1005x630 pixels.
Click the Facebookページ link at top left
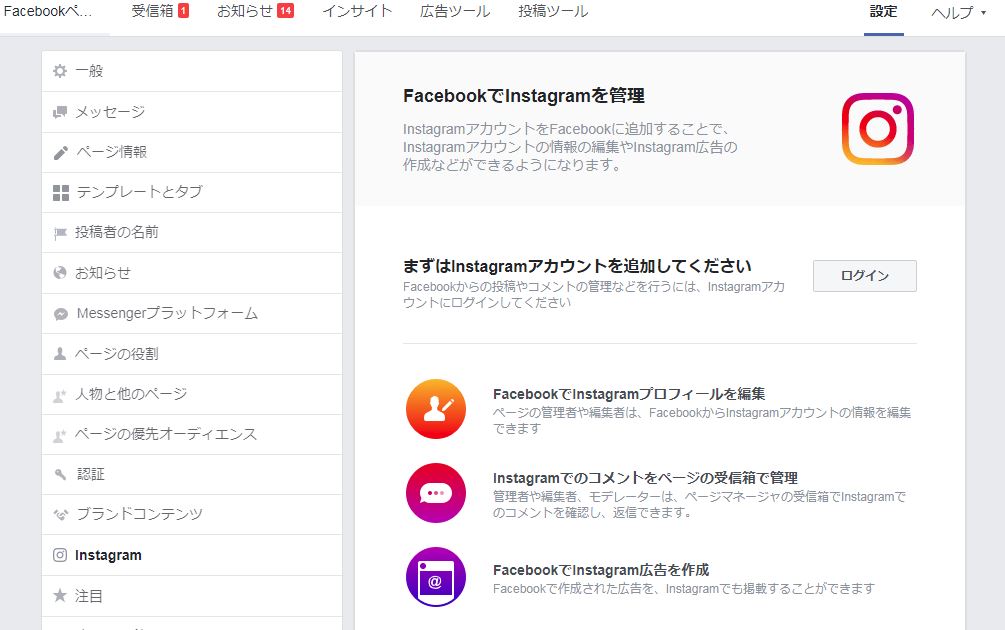pyautogui.click(x=47, y=11)
